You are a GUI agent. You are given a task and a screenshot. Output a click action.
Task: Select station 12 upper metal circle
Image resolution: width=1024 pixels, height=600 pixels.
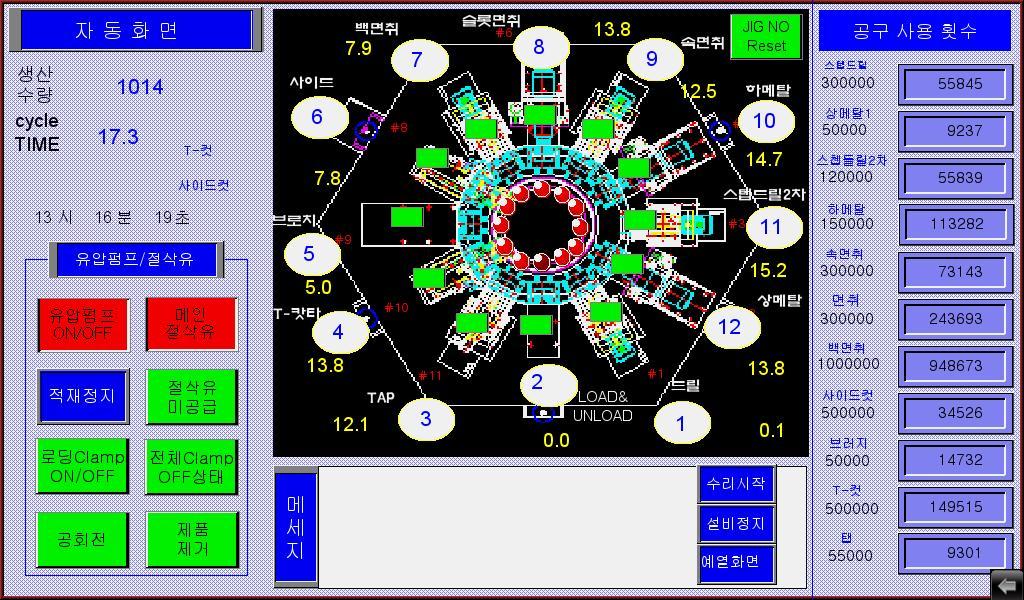[732, 327]
